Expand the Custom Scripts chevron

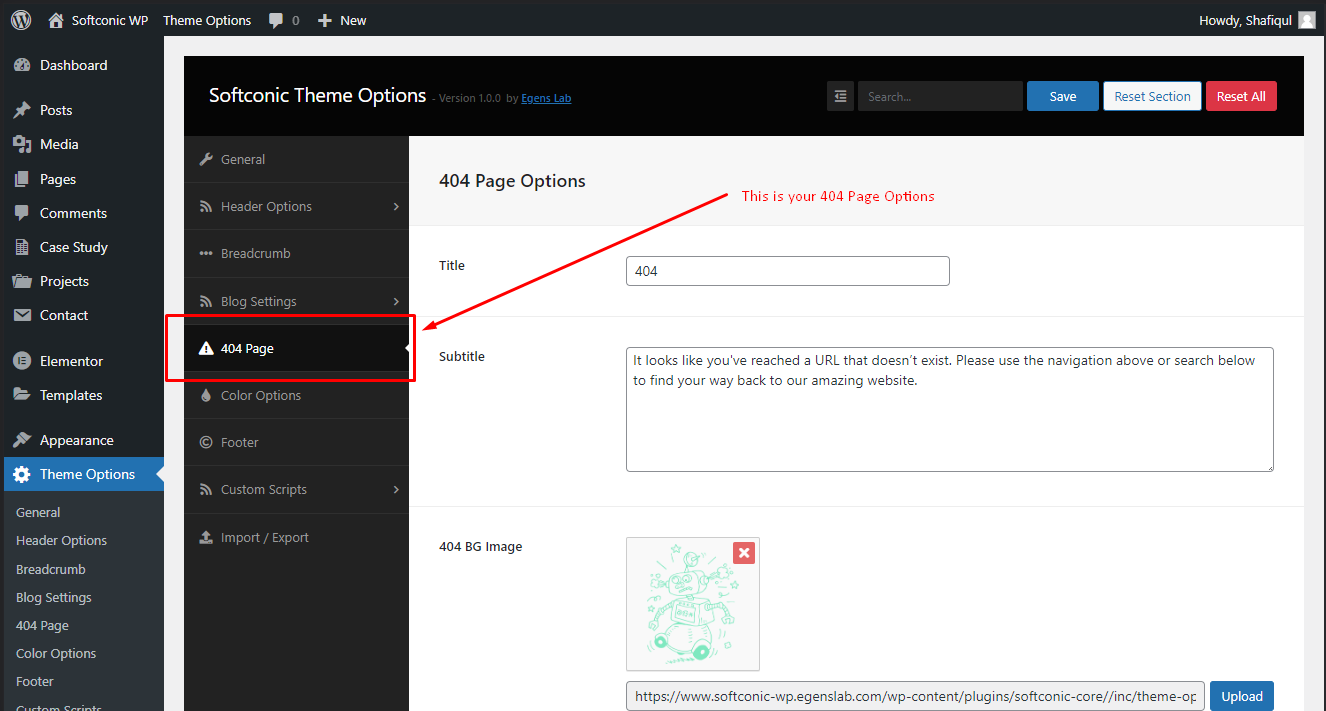coord(396,489)
